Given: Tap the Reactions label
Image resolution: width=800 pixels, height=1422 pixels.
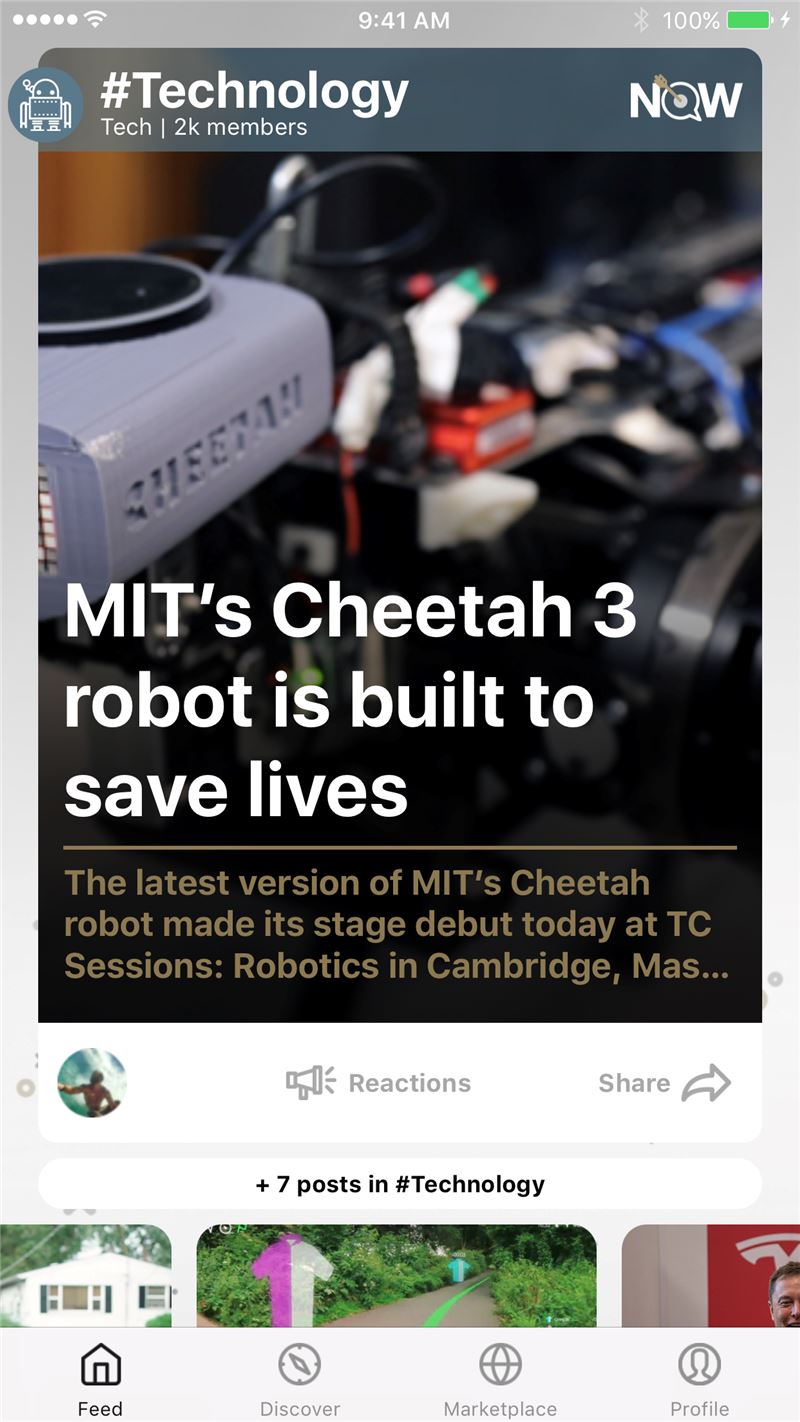Looking at the screenshot, I should pos(409,1083).
